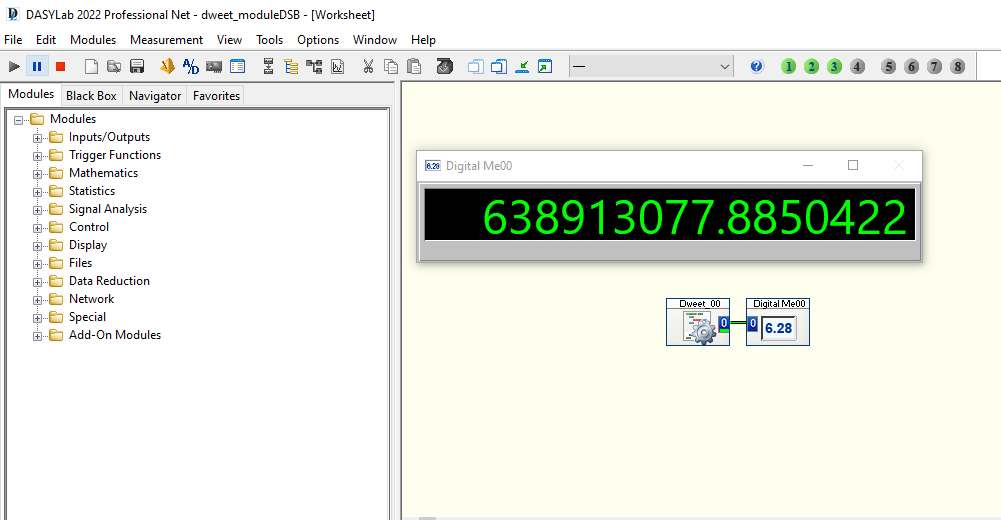Expand the Display folder
The height and width of the screenshot is (520, 1001).
click(x=37, y=246)
